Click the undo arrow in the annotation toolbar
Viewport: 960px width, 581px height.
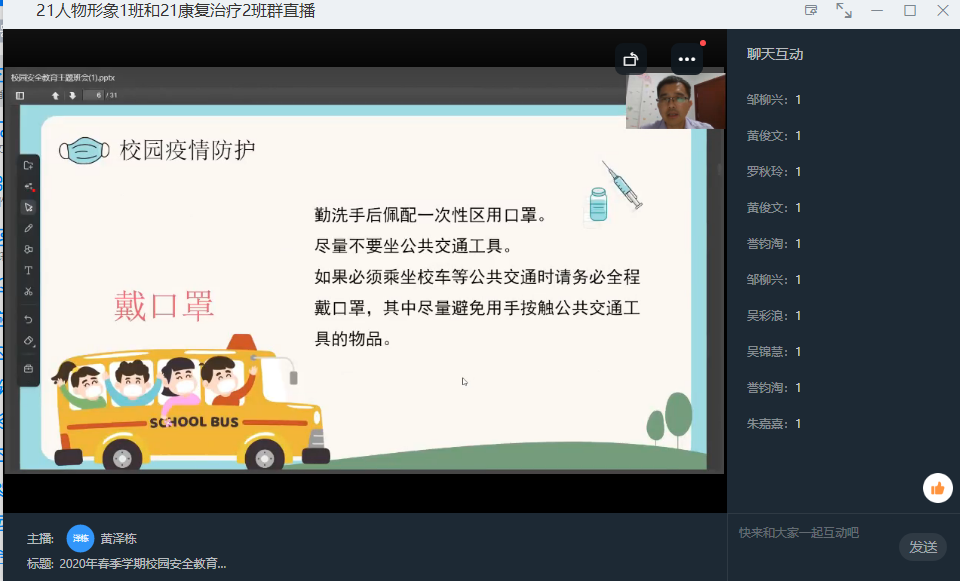click(x=28, y=319)
